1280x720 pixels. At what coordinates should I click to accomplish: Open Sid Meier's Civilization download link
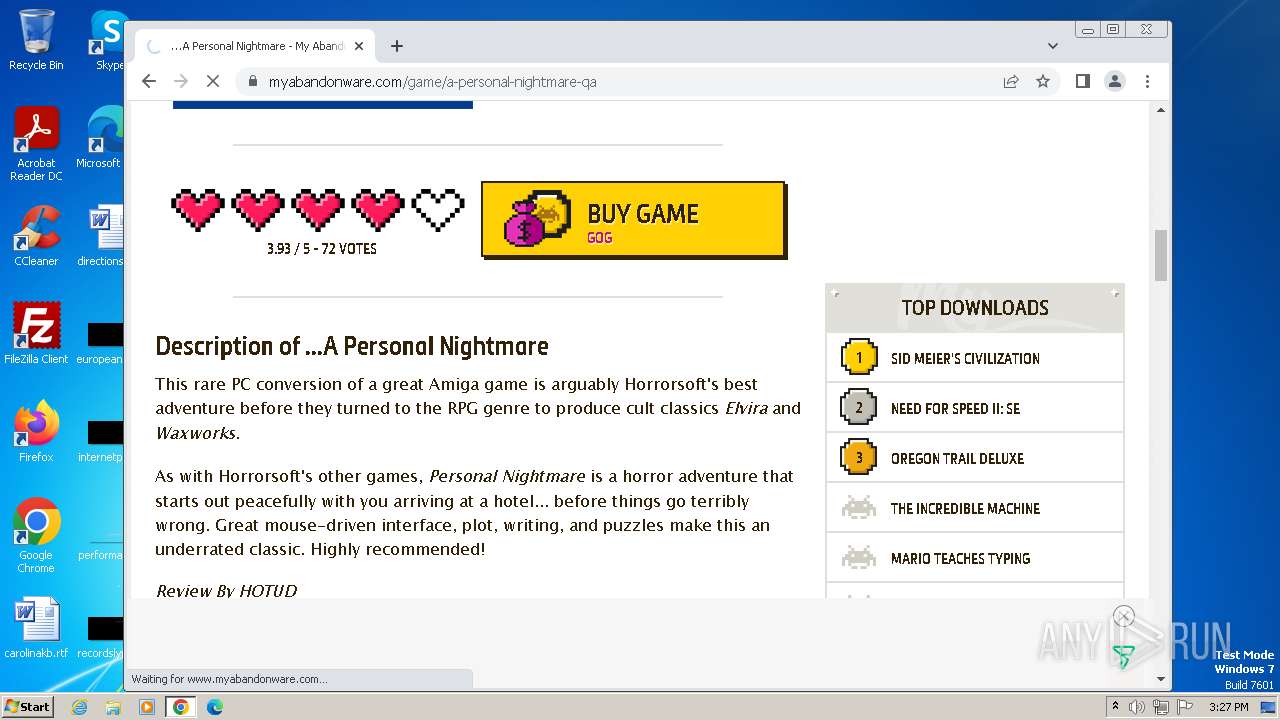coord(965,358)
